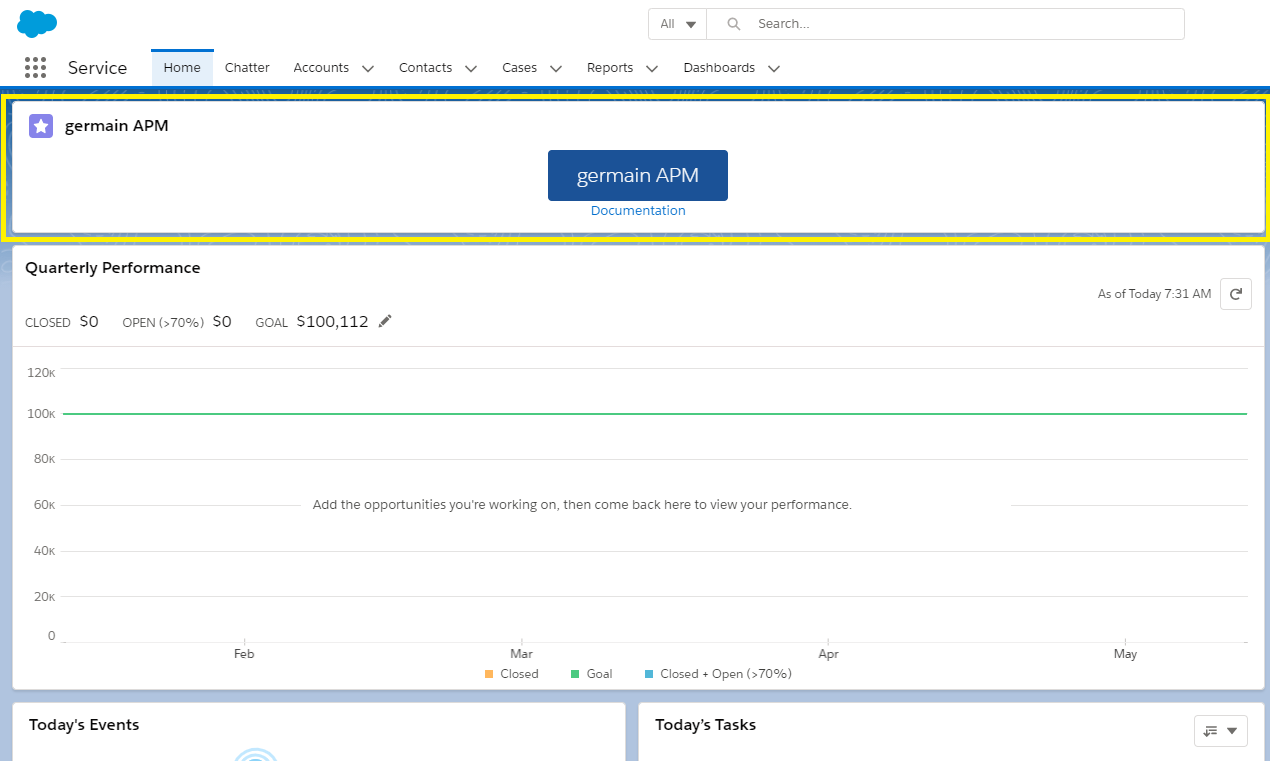Open the App Launcher waffle icon

coord(35,67)
